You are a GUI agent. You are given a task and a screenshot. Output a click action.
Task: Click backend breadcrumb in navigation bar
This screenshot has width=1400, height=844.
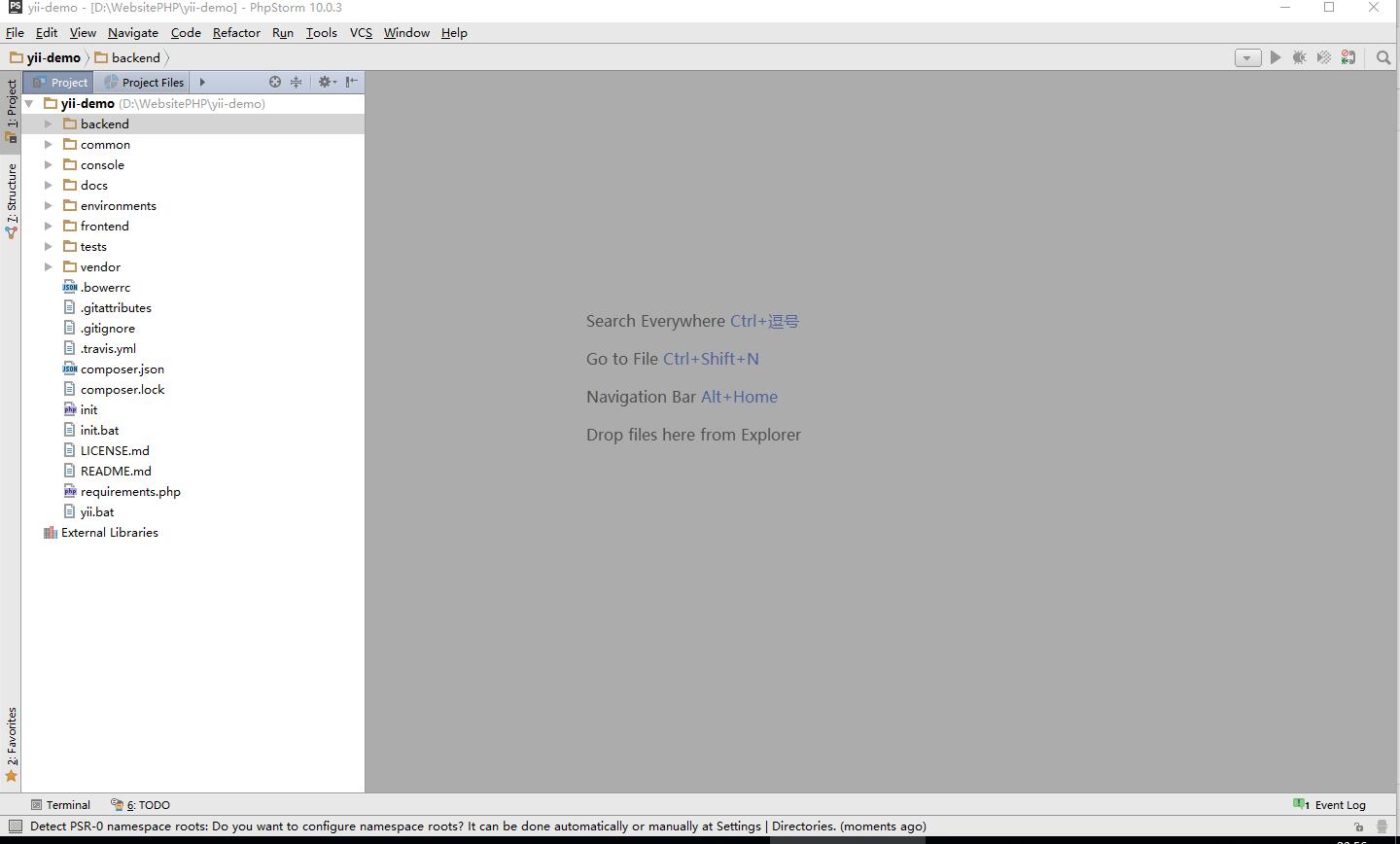[x=128, y=57]
